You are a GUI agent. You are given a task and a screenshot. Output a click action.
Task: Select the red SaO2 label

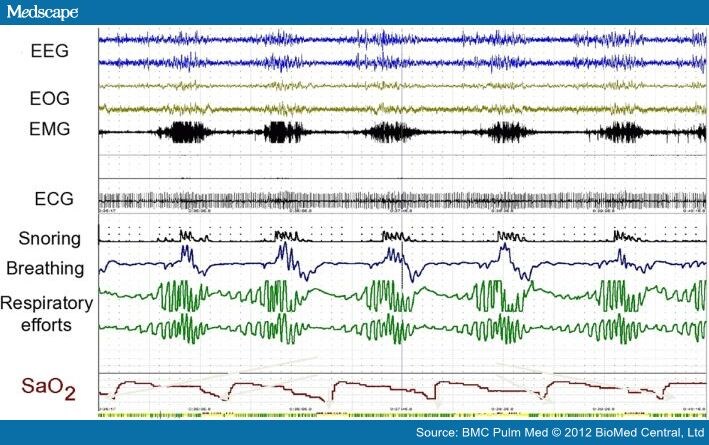tap(45, 386)
